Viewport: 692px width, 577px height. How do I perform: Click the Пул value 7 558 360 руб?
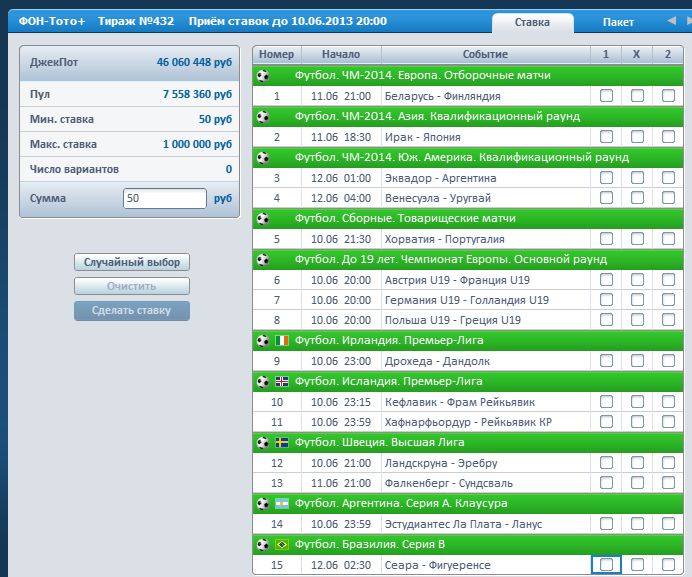coord(197,94)
